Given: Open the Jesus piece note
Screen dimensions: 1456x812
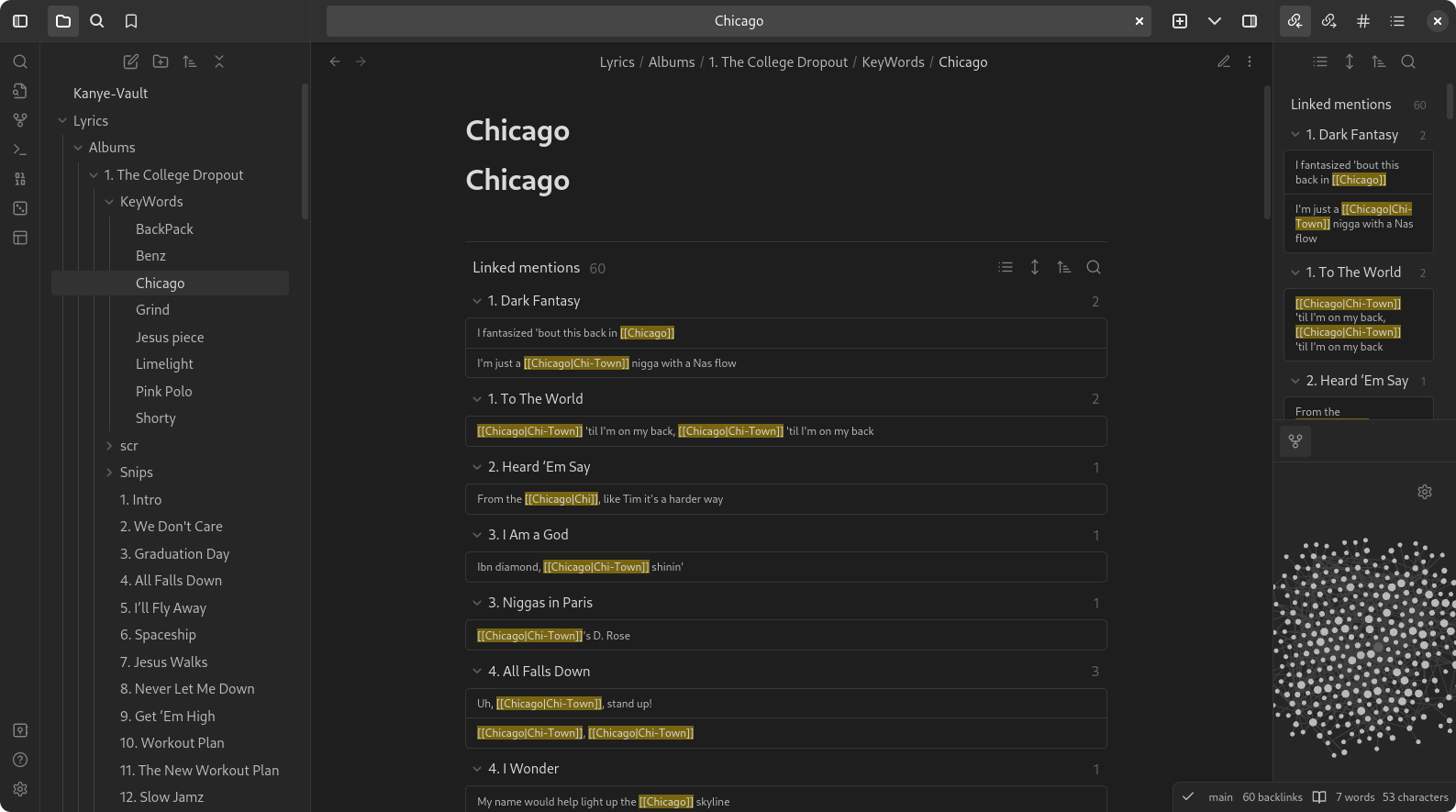Looking at the screenshot, I should point(170,337).
